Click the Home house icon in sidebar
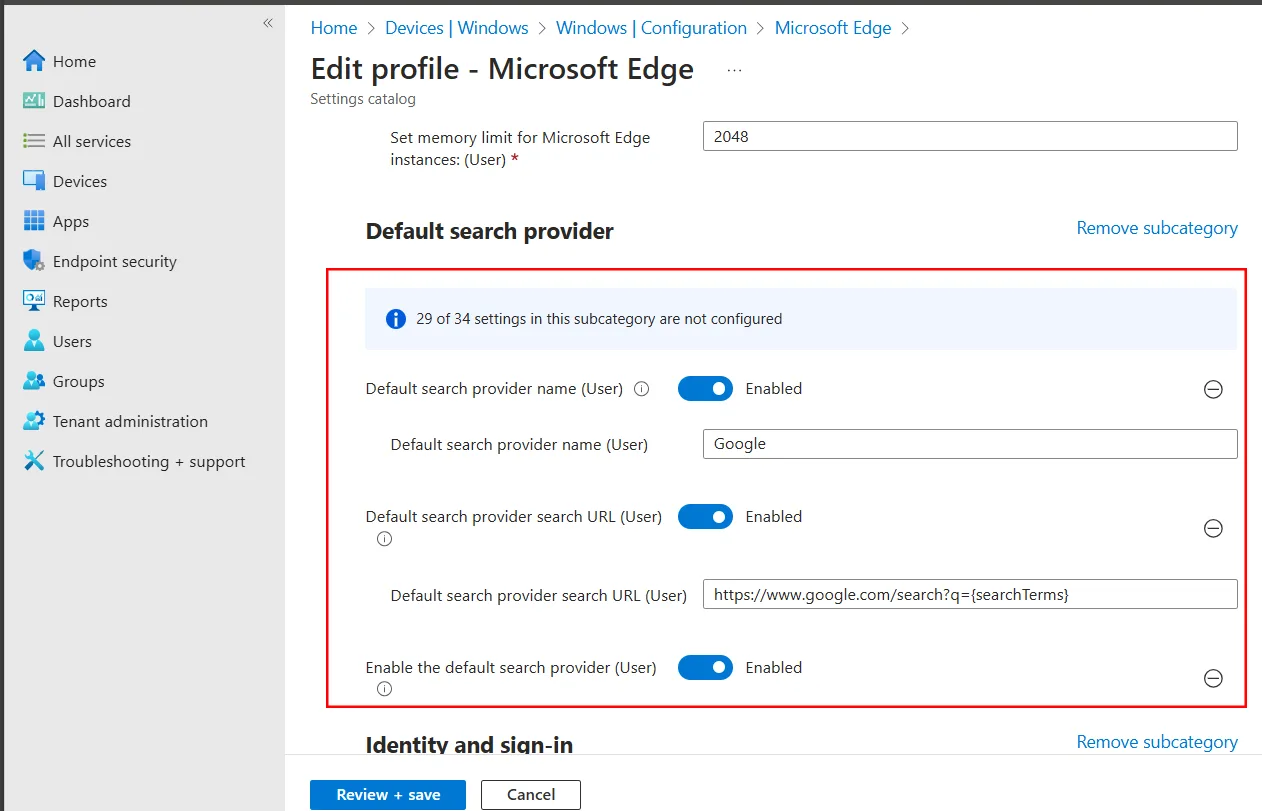 (34, 61)
